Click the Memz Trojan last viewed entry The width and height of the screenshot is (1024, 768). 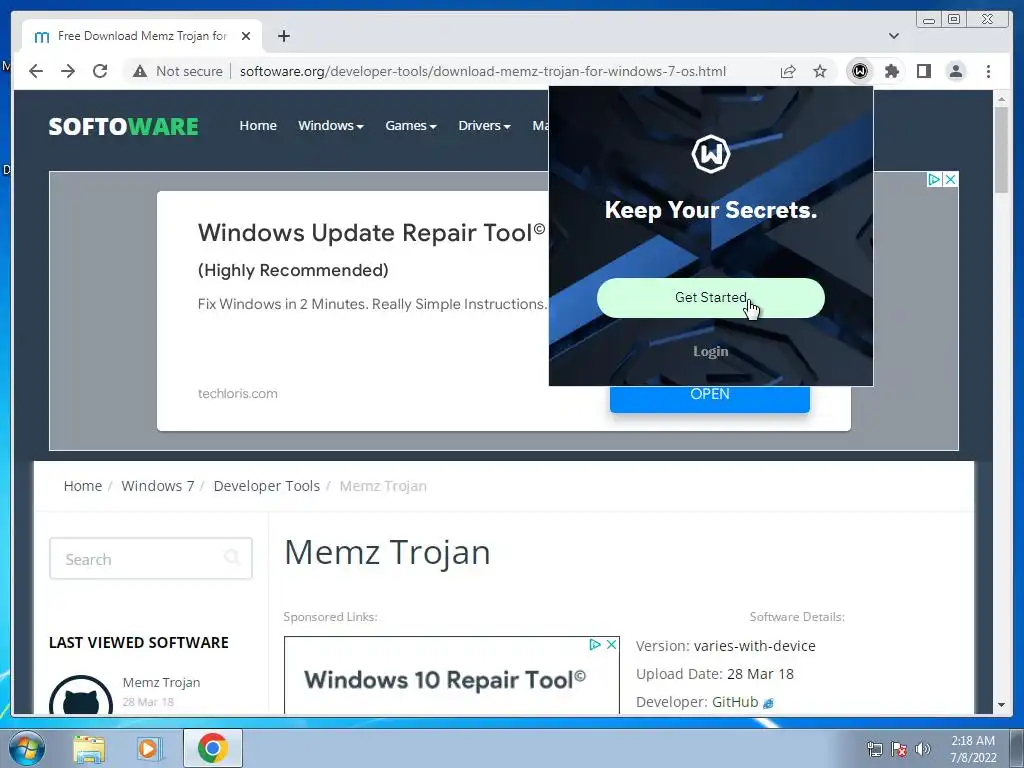[161, 682]
